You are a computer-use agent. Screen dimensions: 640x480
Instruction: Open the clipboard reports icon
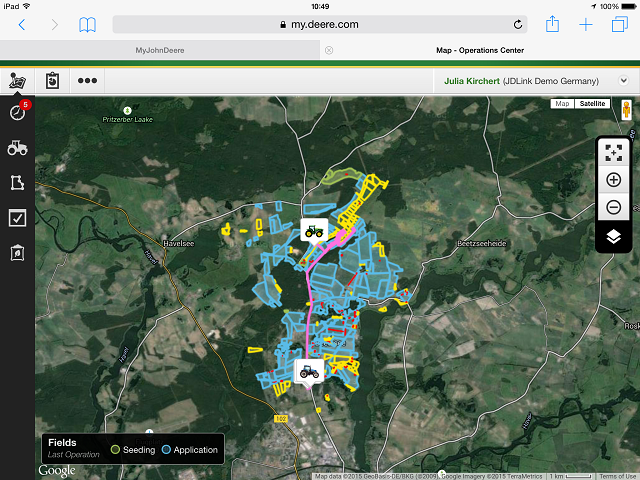click(53, 80)
